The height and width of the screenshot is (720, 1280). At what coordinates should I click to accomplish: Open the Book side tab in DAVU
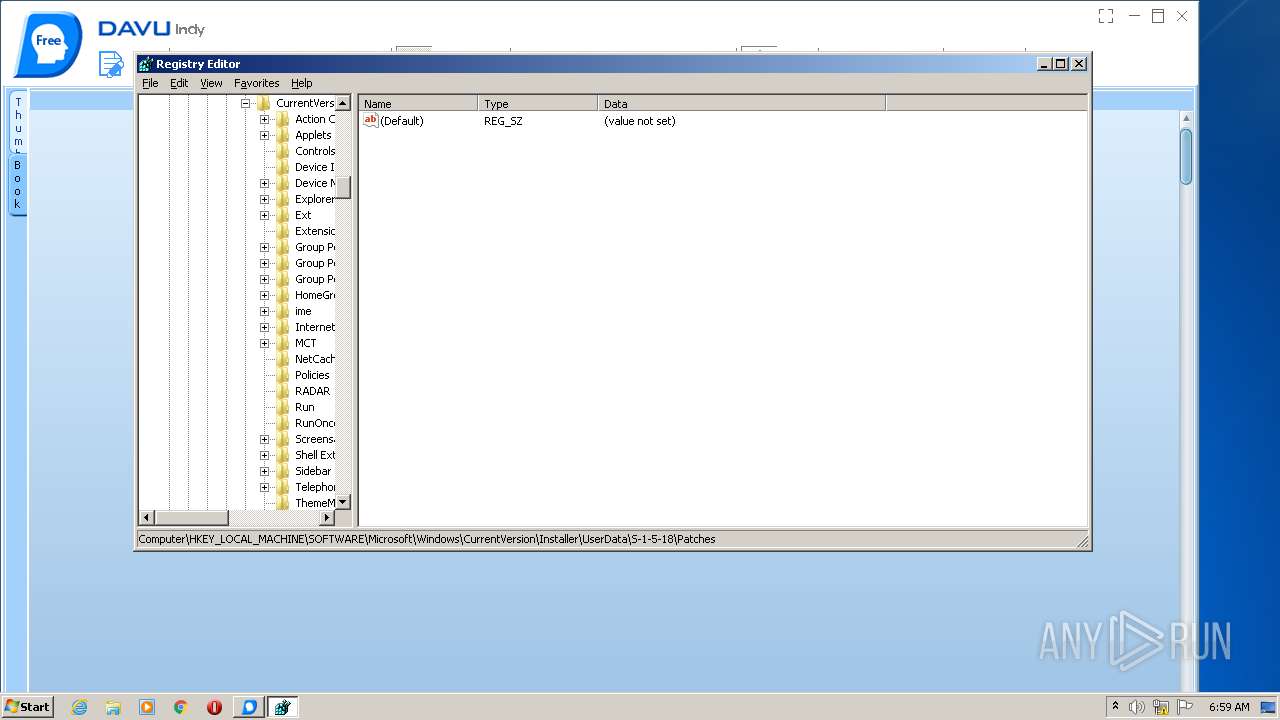pos(18,185)
